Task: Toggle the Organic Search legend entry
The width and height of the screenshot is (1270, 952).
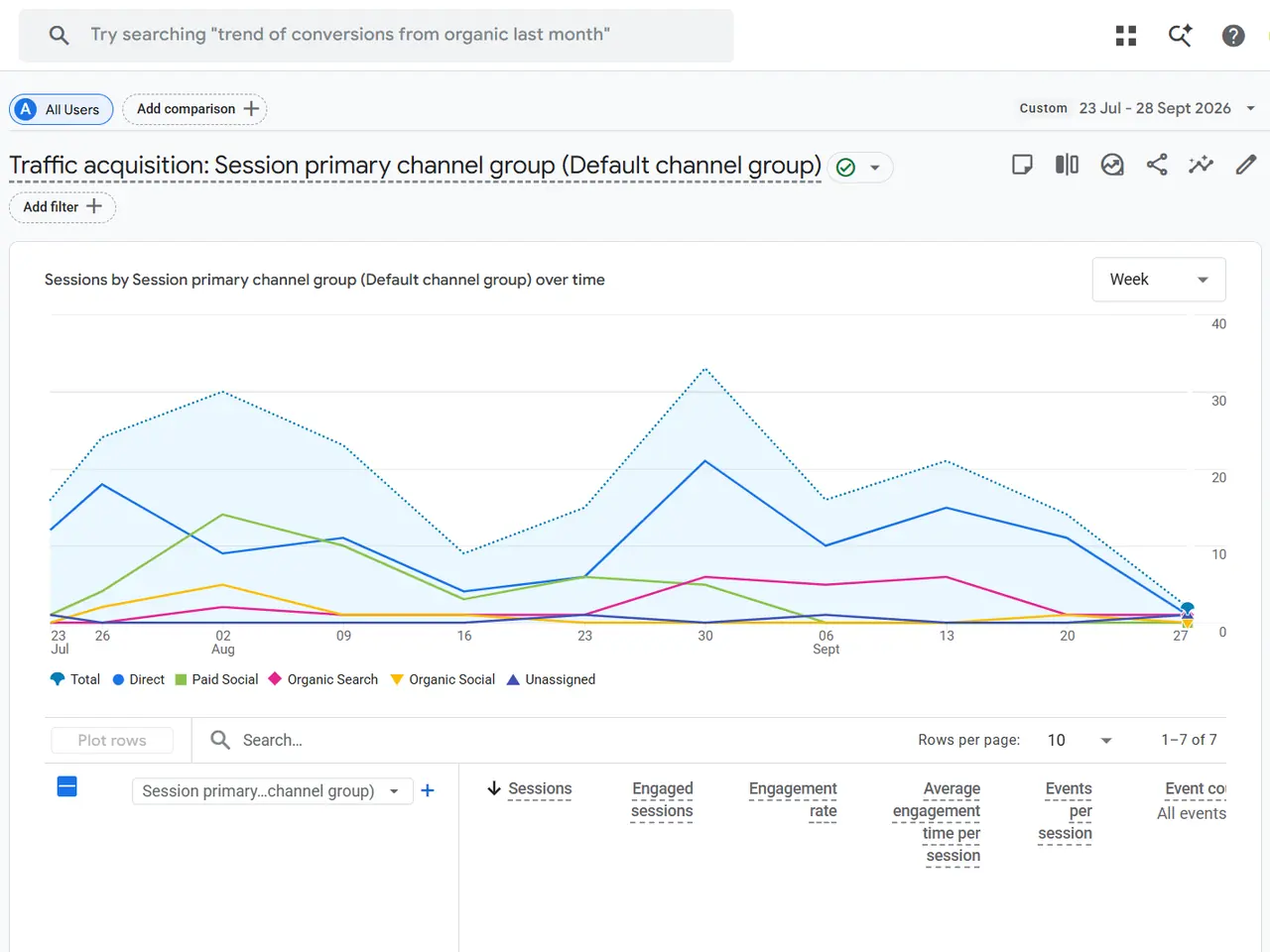Action: tap(323, 679)
